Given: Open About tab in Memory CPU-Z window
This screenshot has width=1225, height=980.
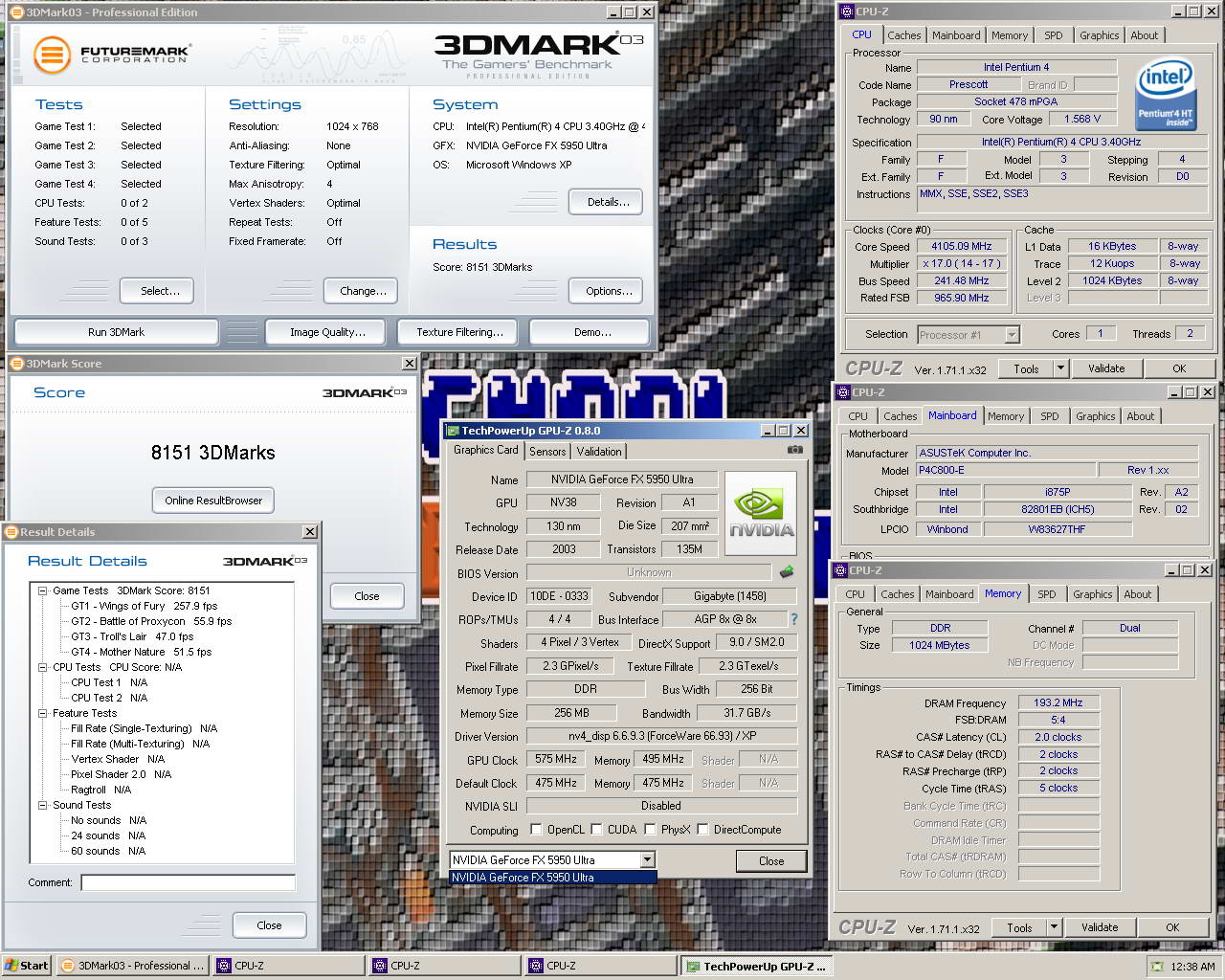Looking at the screenshot, I should (x=1137, y=594).
